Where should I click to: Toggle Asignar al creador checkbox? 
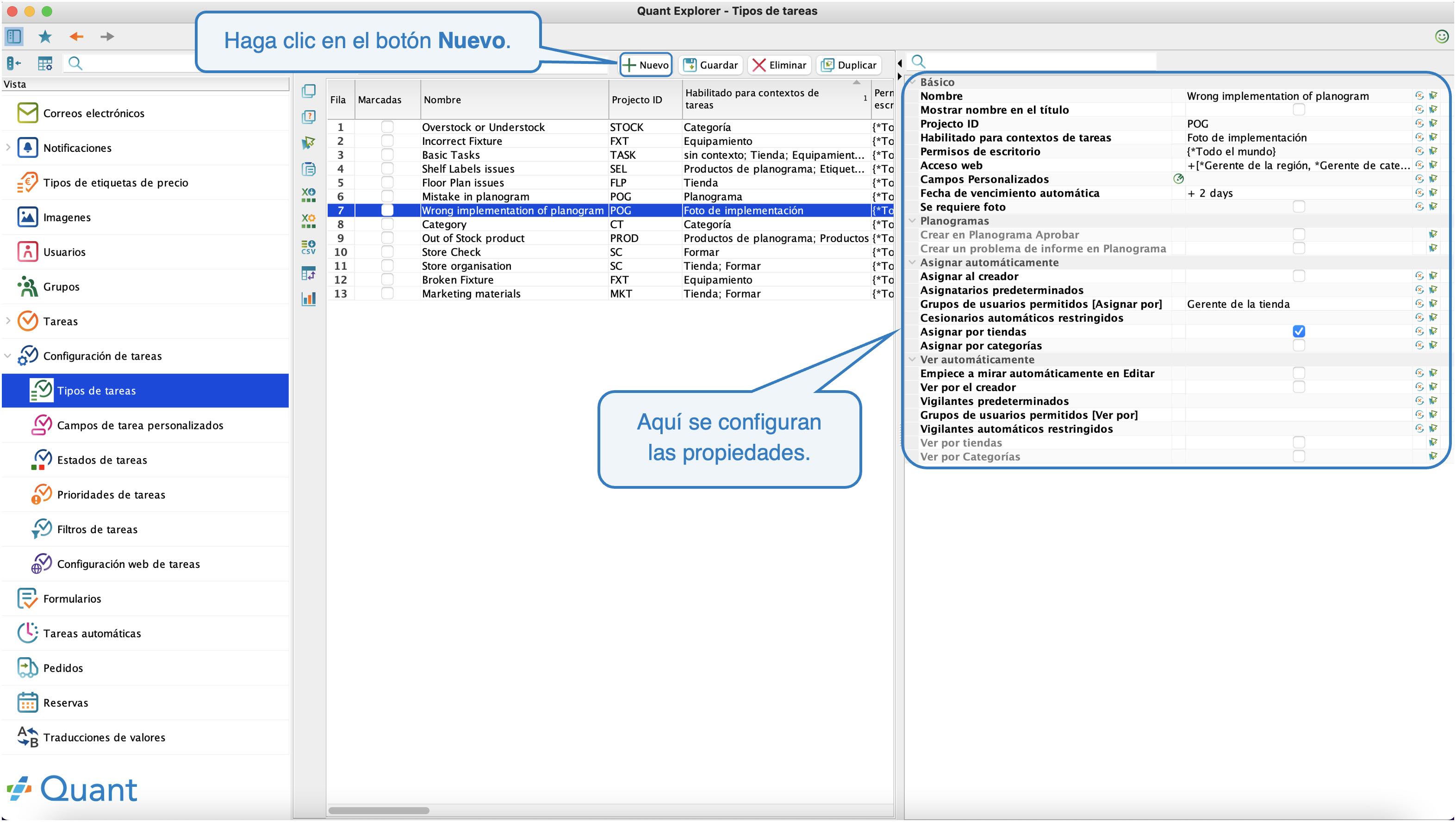point(1299,276)
